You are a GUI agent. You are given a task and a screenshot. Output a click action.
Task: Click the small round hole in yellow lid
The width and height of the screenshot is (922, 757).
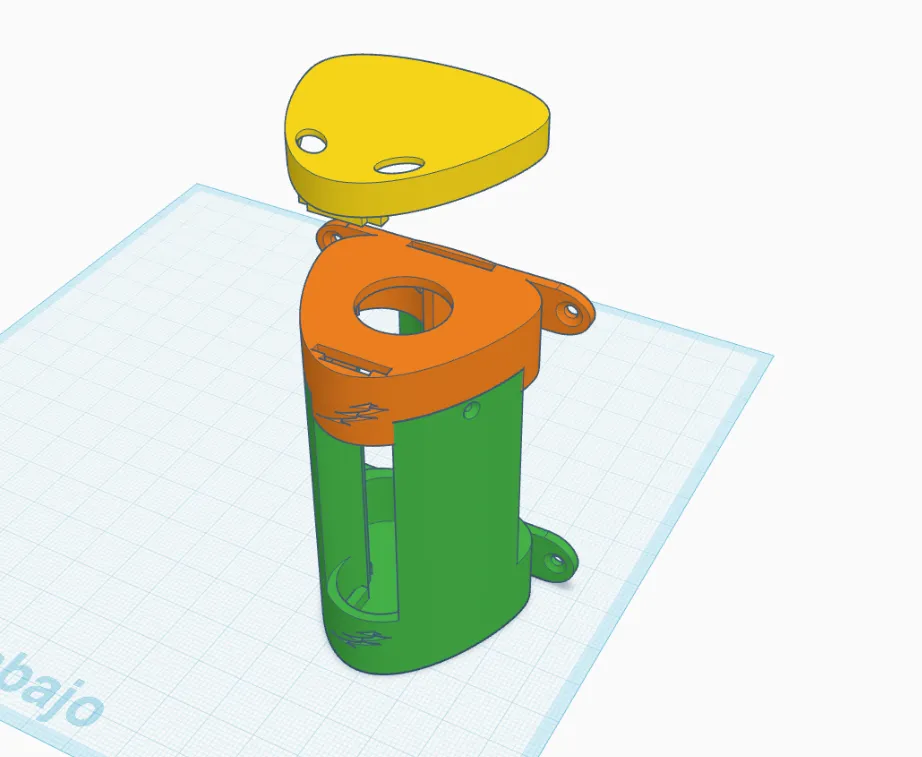[x=312, y=142]
